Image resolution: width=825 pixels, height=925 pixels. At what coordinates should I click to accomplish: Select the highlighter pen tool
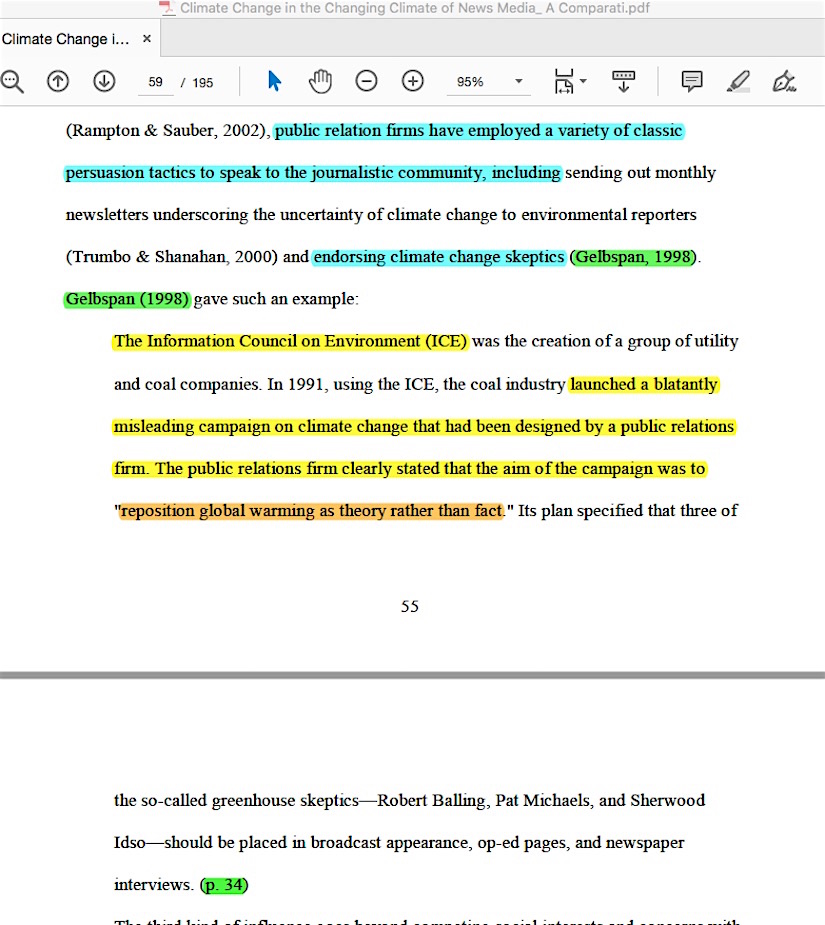tap(738, 82)
